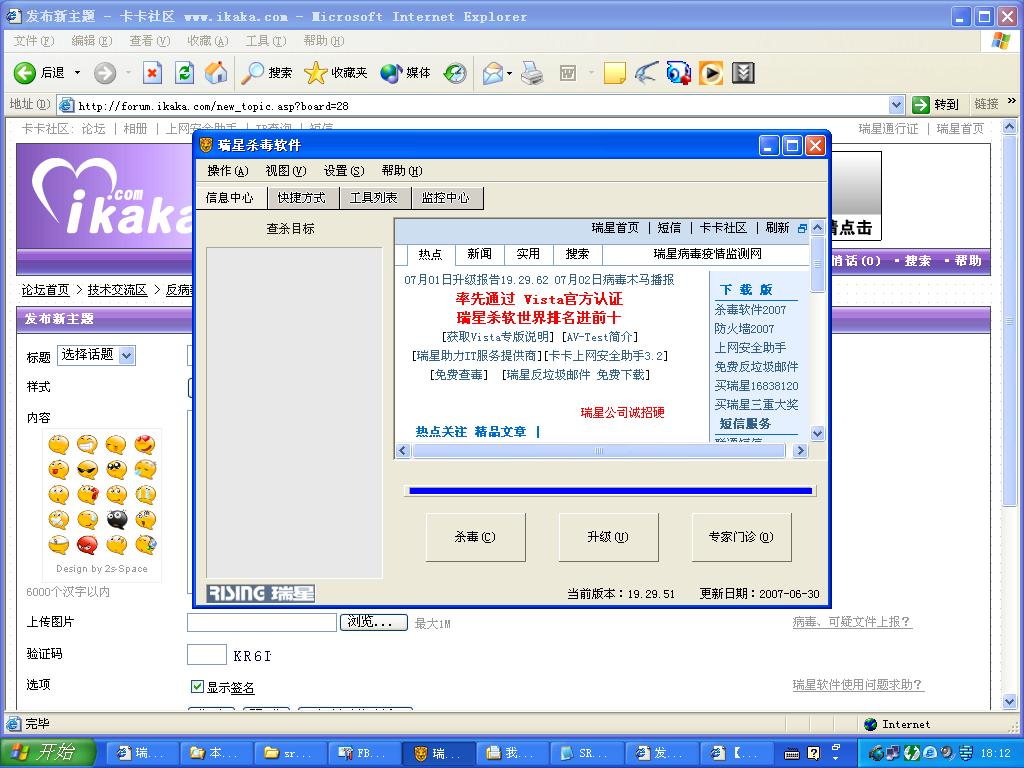
Task: Refresh the page with green arrows icon
Action: pyautogui.click(x=185, y=72)
